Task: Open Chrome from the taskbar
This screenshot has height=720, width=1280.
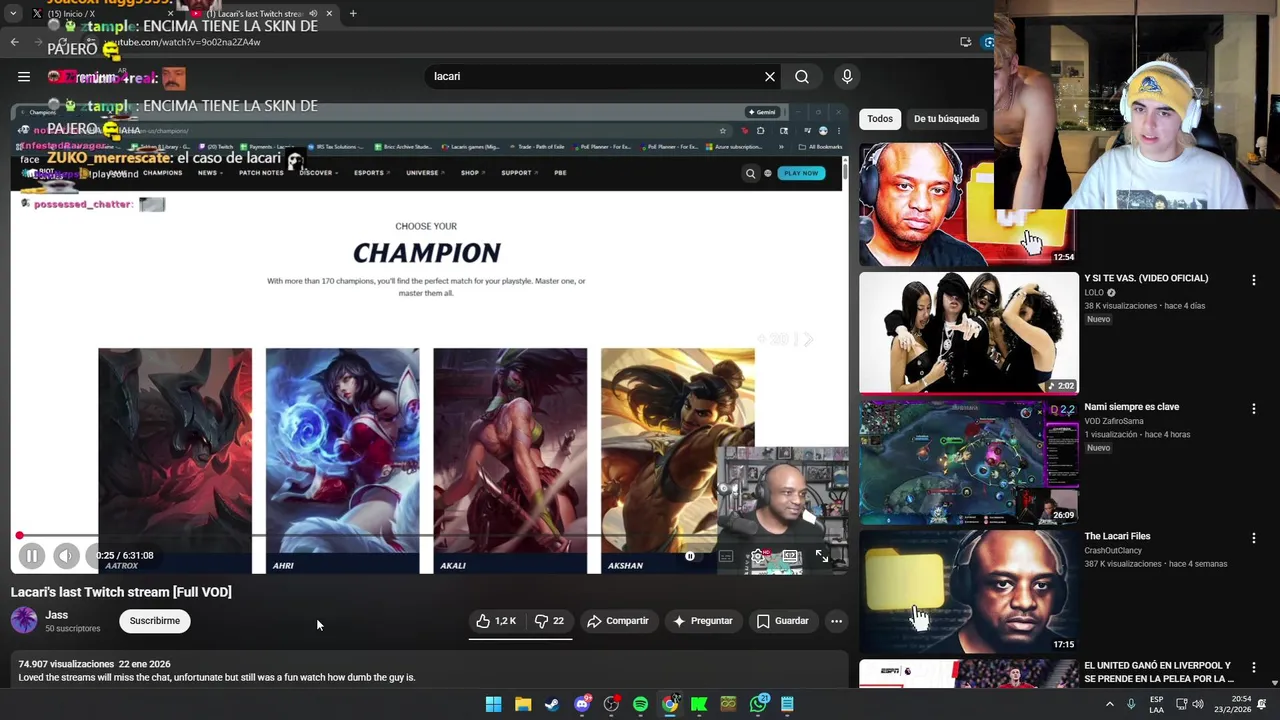Action: click(x=670, y=704)
